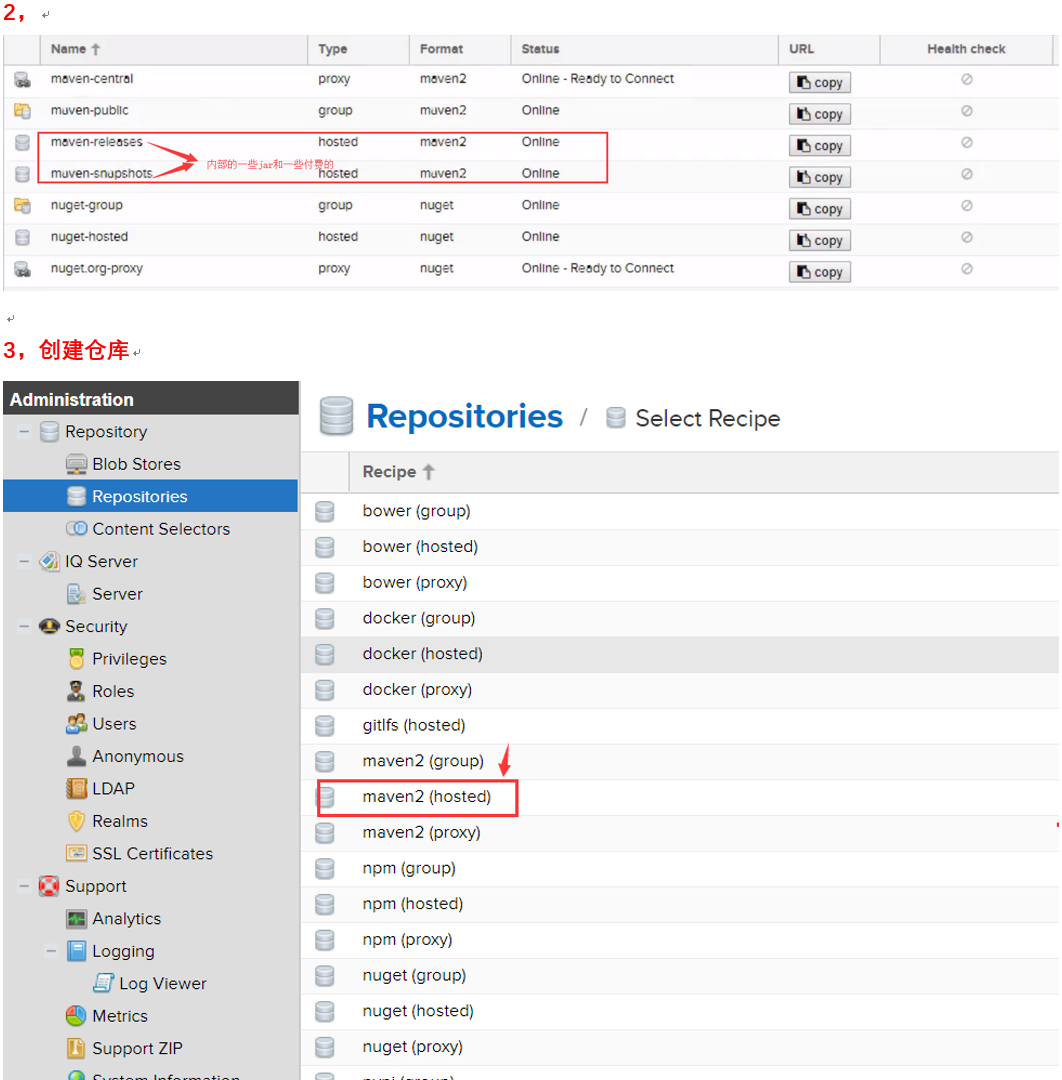1062x1080 pixels.
Task: Copy URL of maven-central repository
Action: tap(820, 83)
